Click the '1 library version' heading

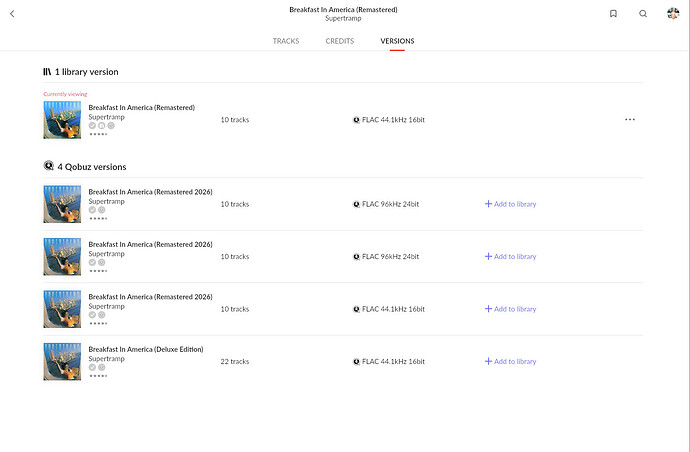click(87, 72)
